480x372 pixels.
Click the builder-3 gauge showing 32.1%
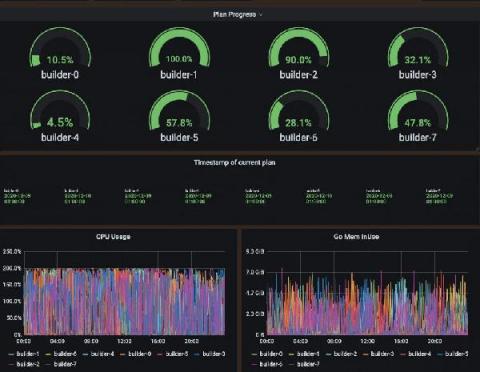click(418, 48)
